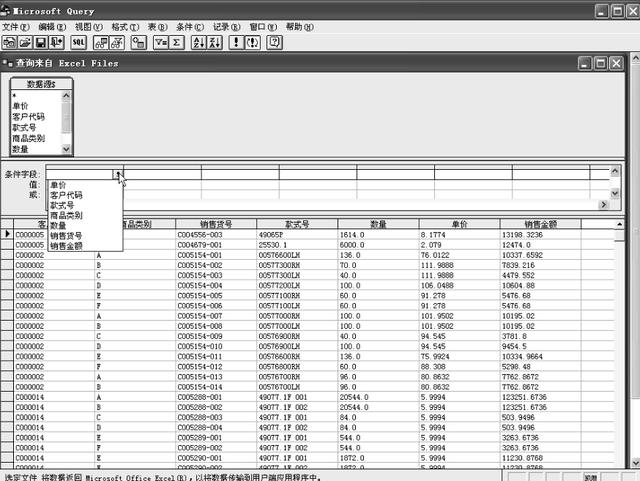Click the 款式号 column header in the data grid

(297, 224)
